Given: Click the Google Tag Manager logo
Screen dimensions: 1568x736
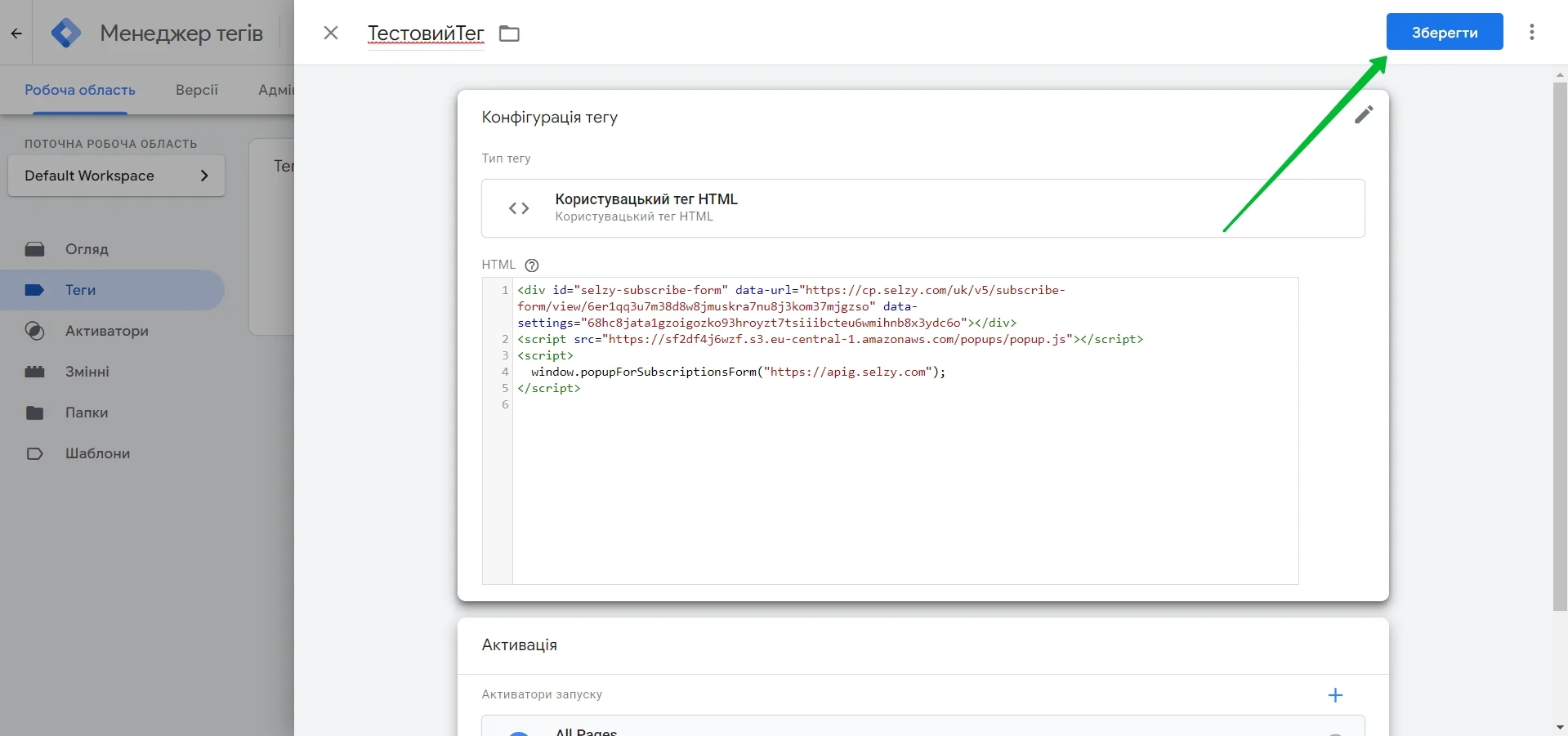Looking at the screenshot, I should point(66,33).
